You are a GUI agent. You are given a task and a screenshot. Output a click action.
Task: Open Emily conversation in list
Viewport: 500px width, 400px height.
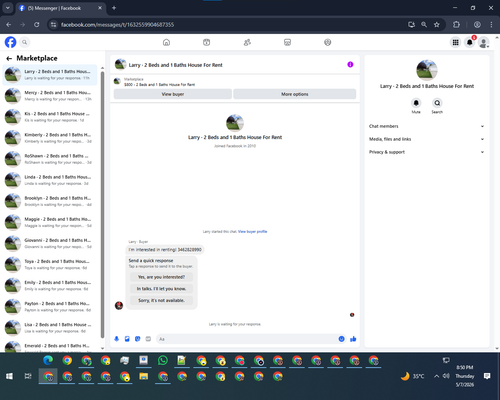tap(50, 285)
